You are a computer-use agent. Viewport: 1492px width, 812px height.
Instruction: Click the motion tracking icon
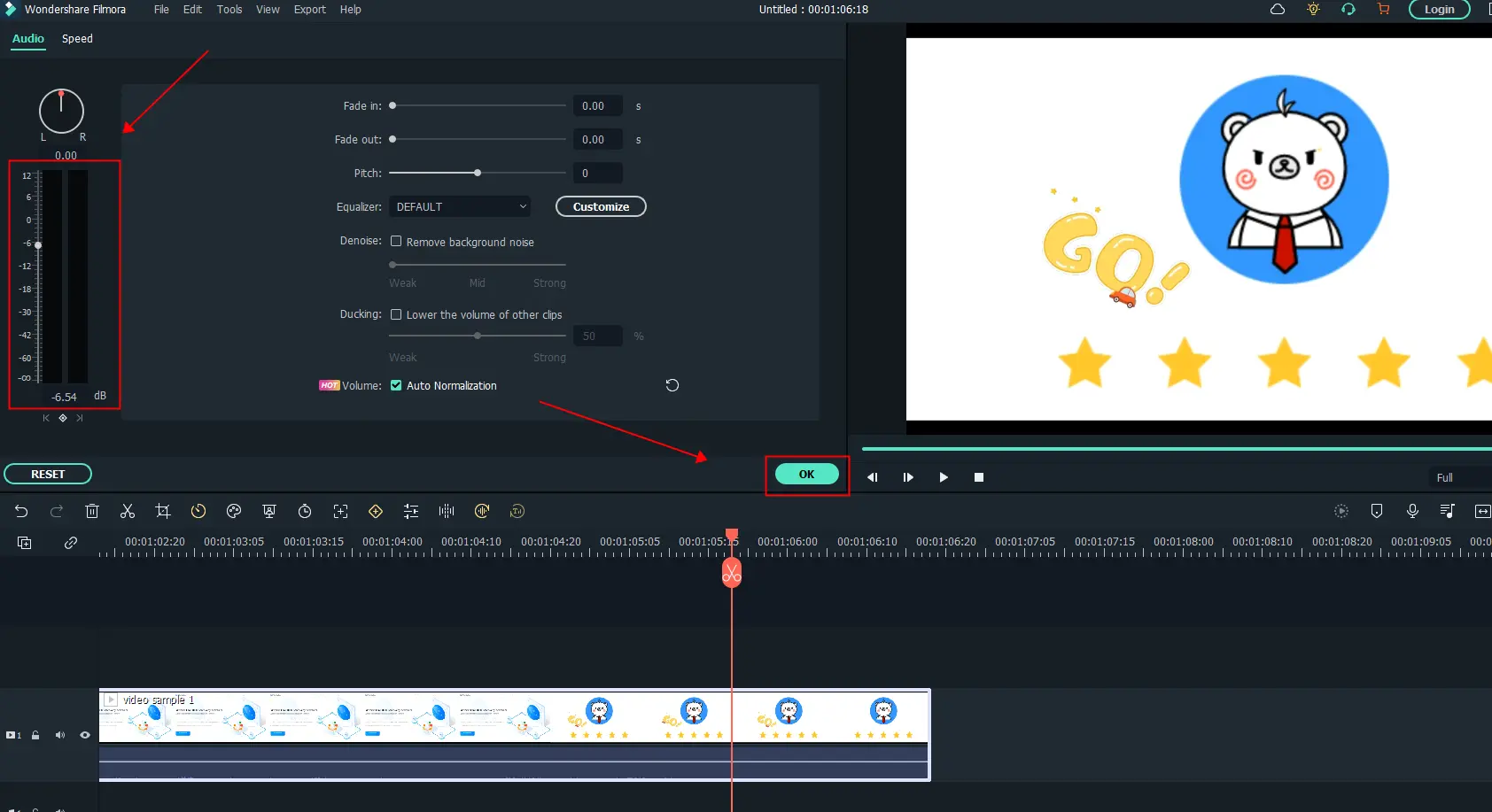tap(340, 511)
